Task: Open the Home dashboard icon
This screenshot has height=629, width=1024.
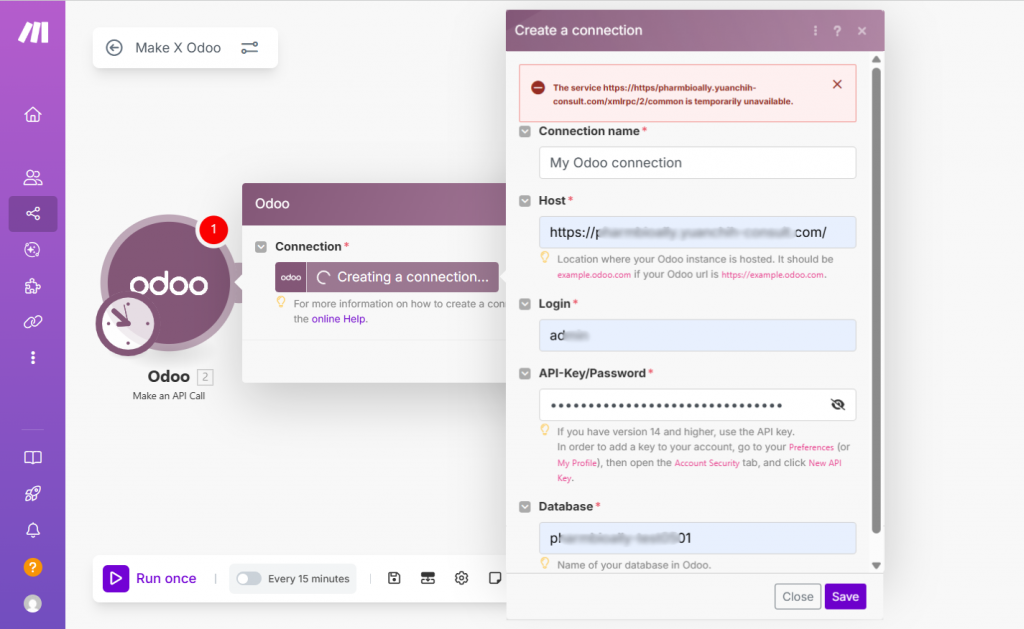Action: 33,115
